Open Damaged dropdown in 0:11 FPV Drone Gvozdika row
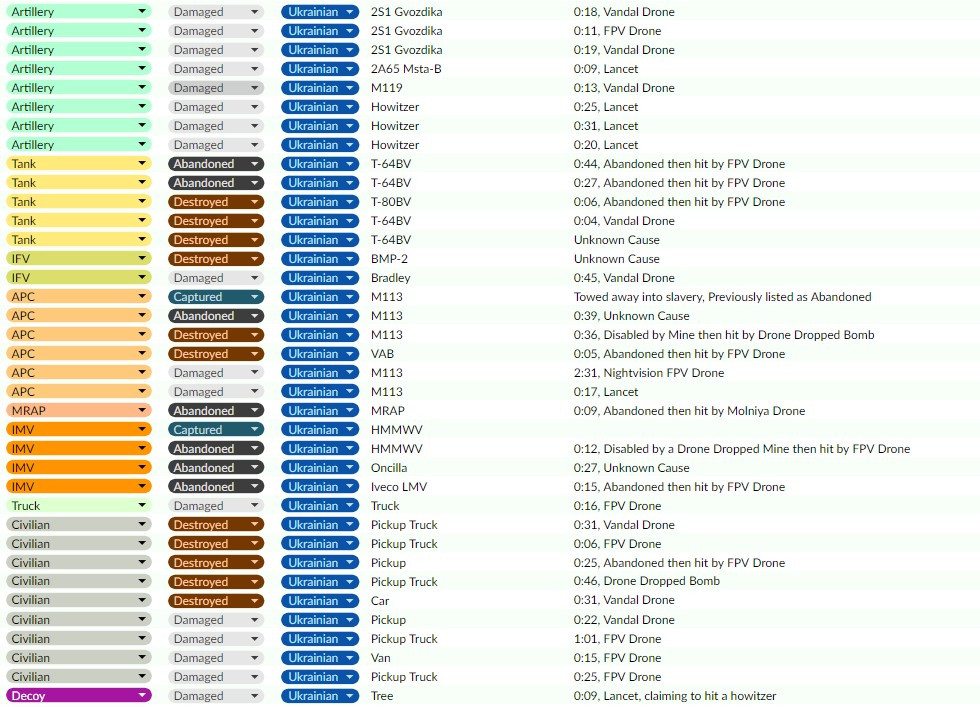 tap(216, 31)
